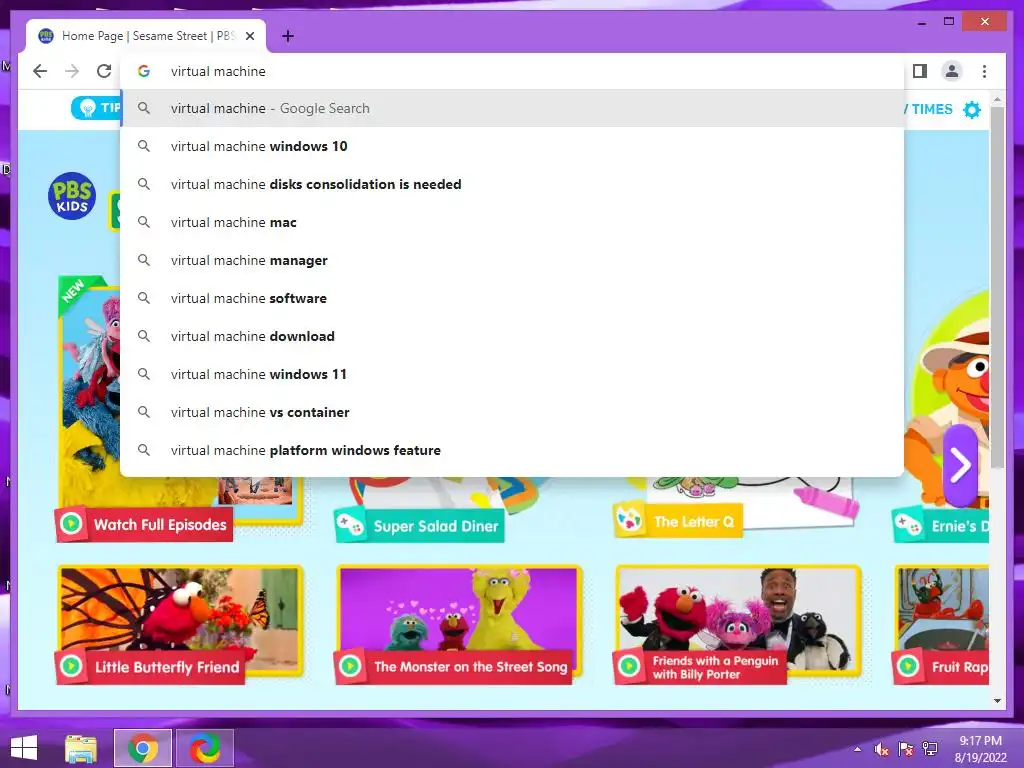Click play icon on Friends with a Penguin
This screenshot has width=1024, height=768.
[x=629, y=666]
